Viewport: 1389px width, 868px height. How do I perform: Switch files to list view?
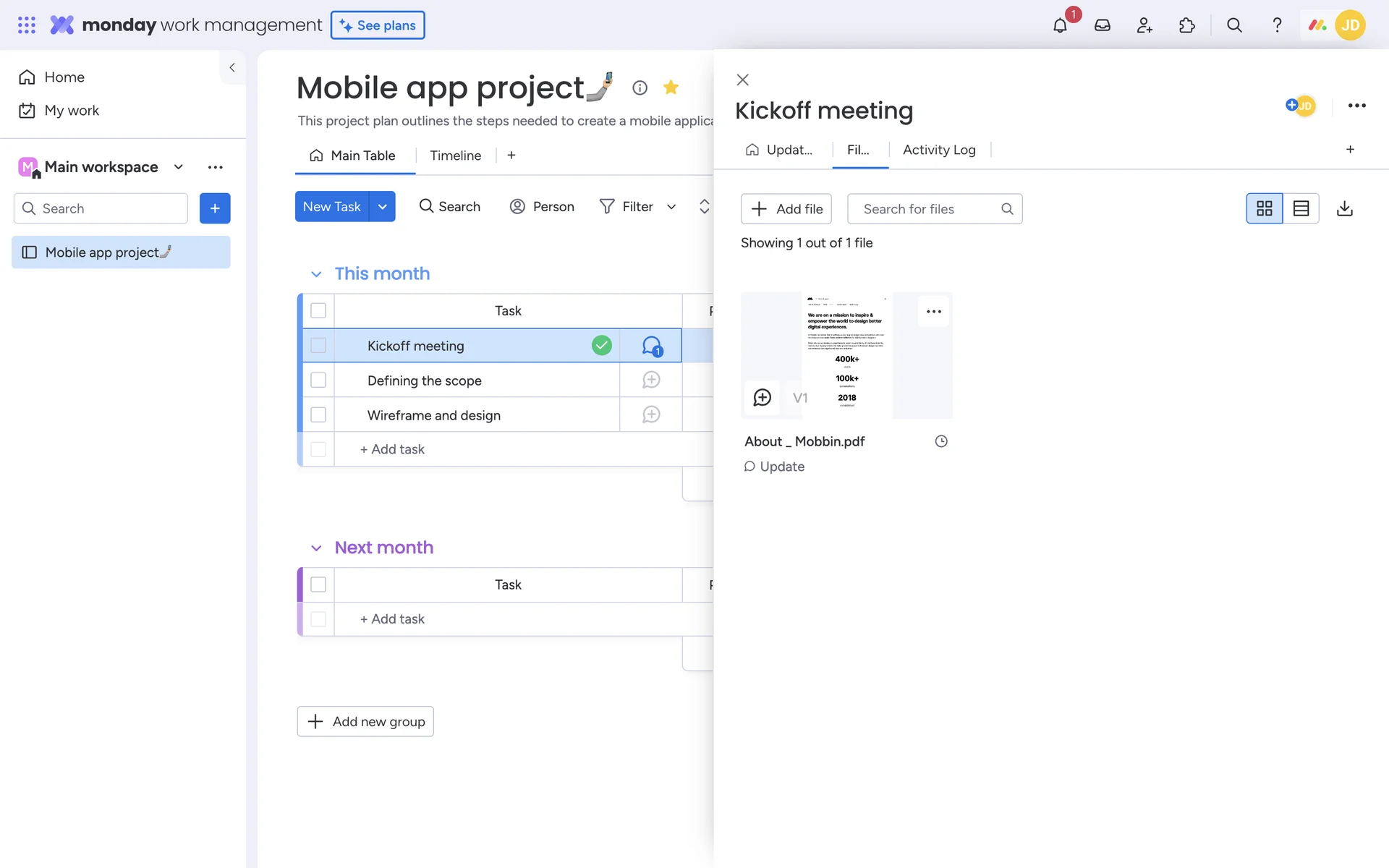point(1301,208)
